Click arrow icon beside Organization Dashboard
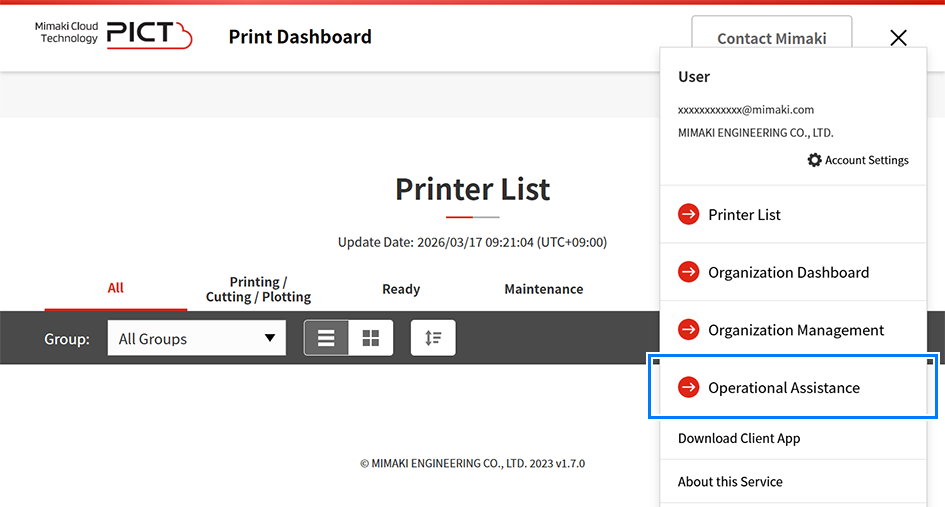 point(688,272)
